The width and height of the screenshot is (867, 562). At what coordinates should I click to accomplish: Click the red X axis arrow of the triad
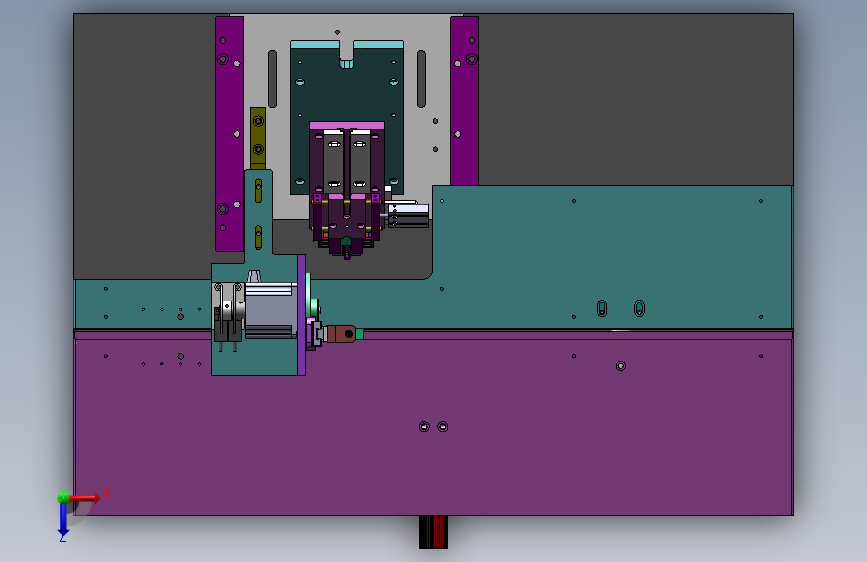85,498
